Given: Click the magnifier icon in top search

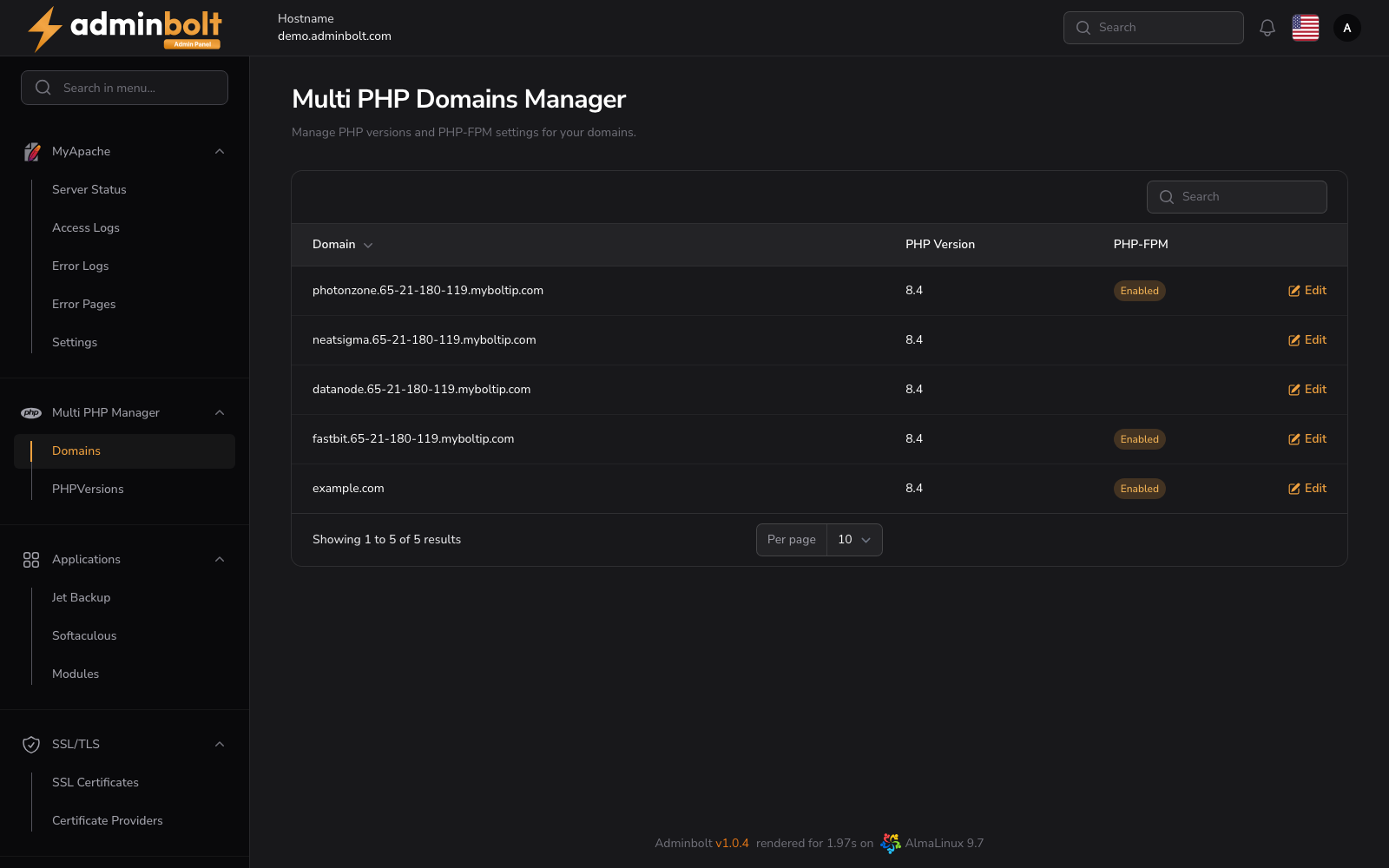Looking at the screenshot, I should (x=1083, y=28).
